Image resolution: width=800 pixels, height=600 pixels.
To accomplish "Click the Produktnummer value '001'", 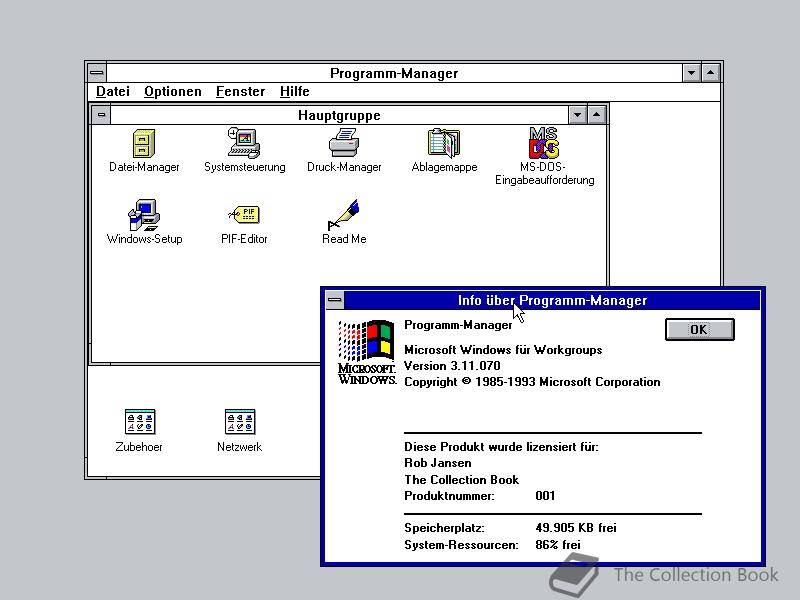I will [x=545, y=496].
